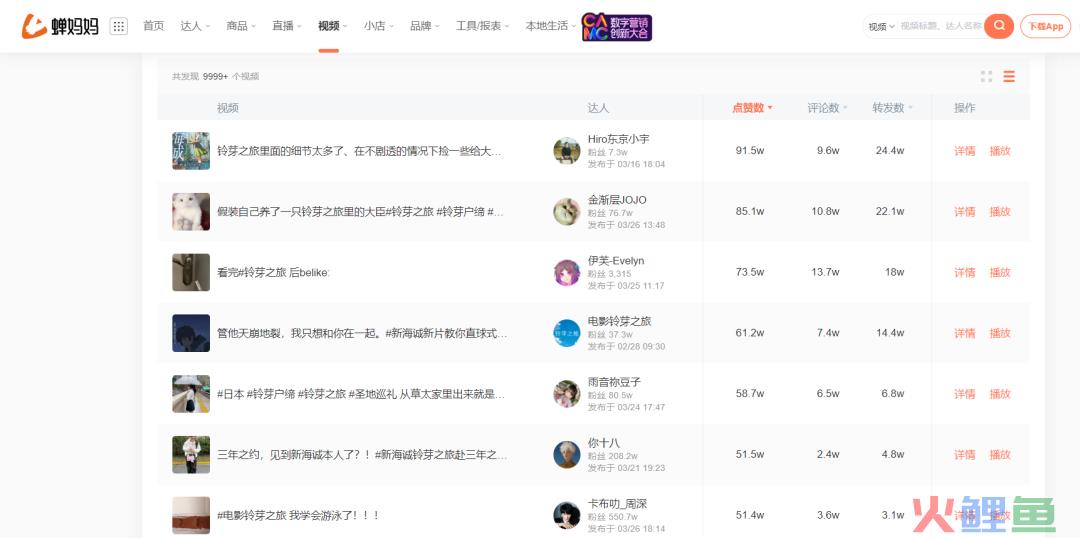Viewport: 1080px width, 538px height.
Task: Switch to grid card view
Action: tap(986, 76)
